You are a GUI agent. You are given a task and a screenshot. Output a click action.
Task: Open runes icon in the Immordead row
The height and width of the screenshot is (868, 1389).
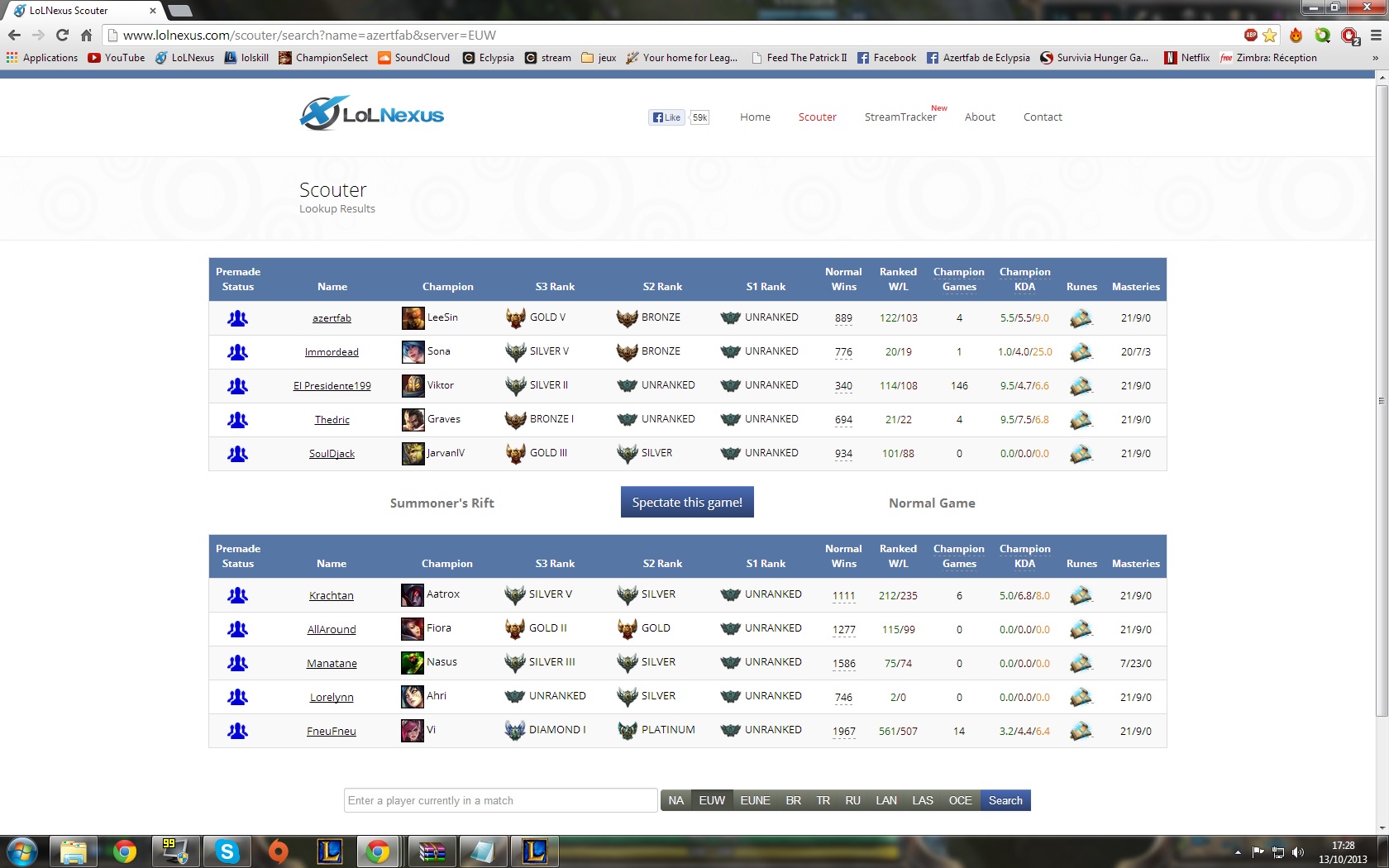pyautogui.click(x=1081, y=352)
